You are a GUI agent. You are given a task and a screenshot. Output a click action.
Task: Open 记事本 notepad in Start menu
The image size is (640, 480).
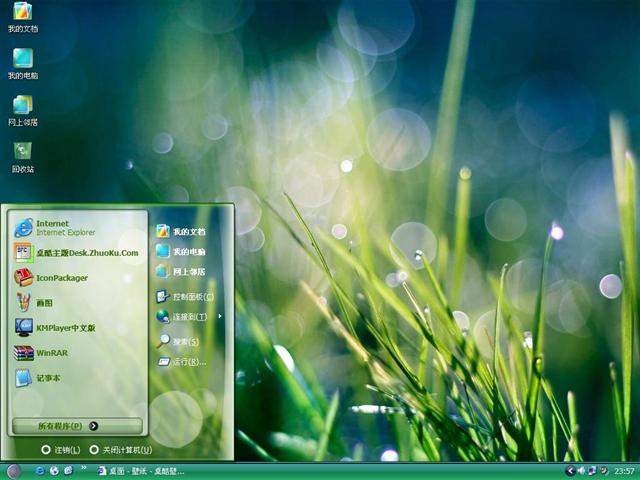click(x=78, y=378)
